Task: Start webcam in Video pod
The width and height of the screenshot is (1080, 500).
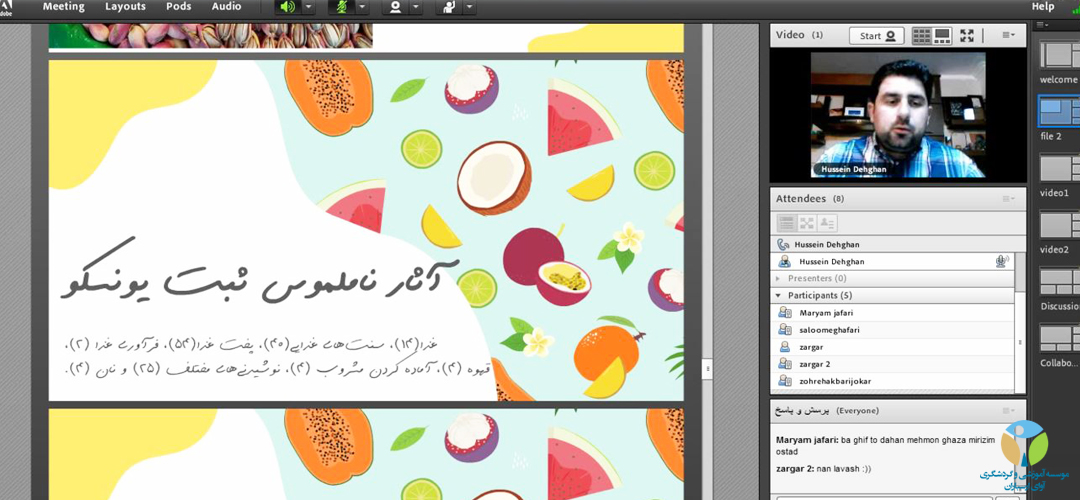Action: point(877,36)
